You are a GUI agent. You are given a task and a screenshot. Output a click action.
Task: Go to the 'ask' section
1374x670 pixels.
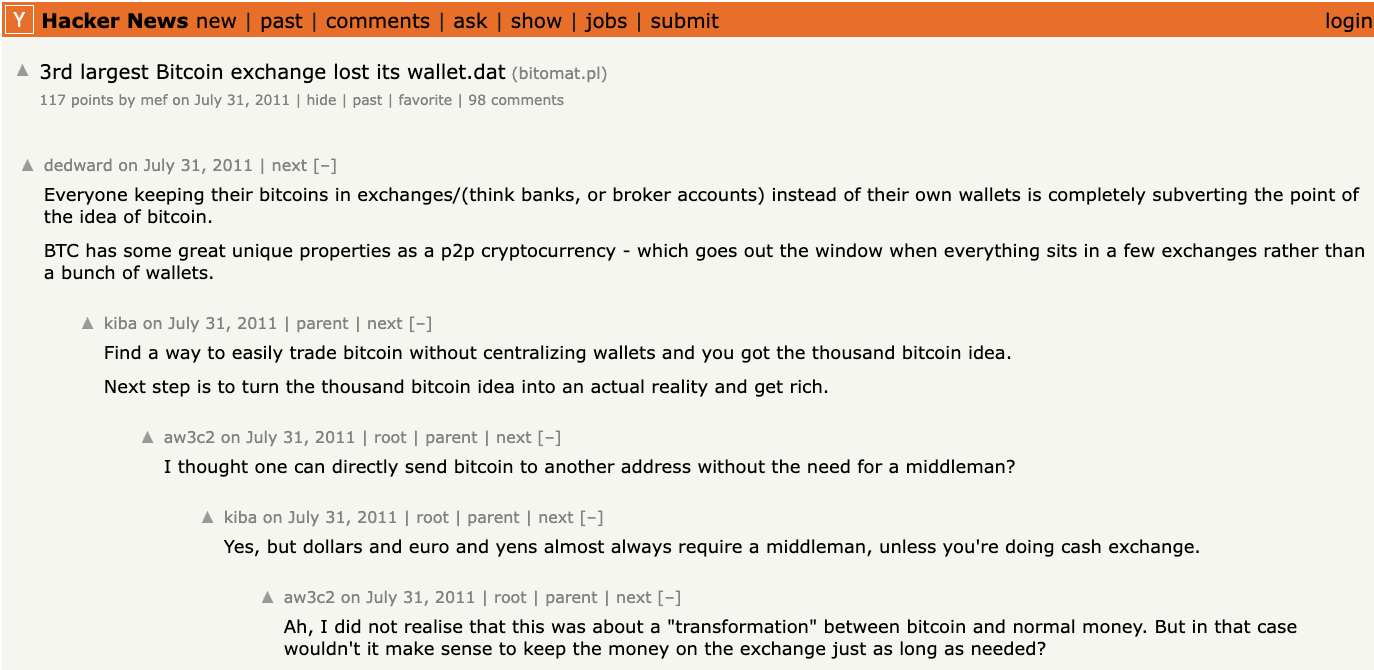coord(470,21)
